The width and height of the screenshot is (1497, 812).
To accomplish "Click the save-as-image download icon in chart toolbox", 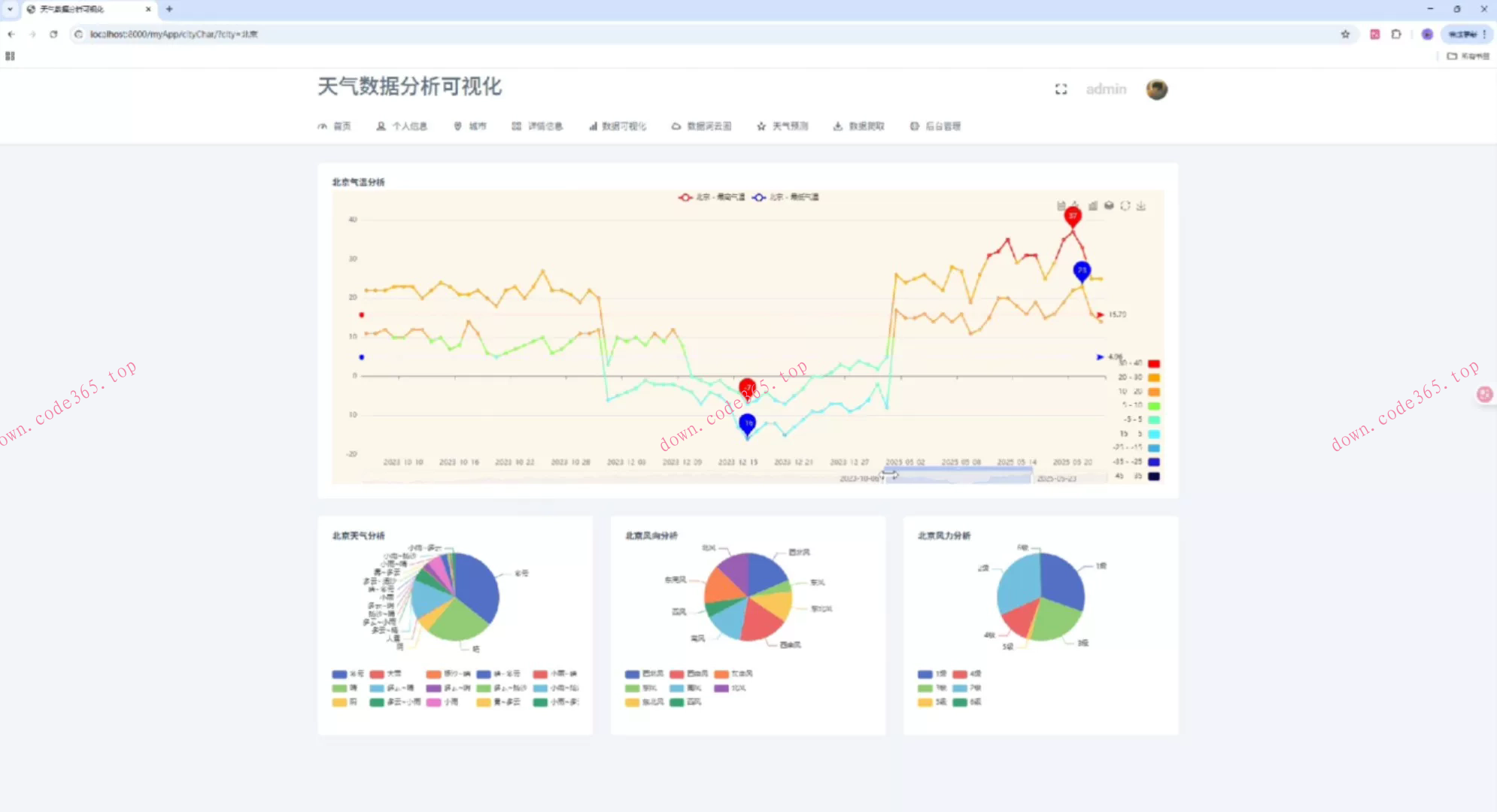I will pyautogui.click(x=1141, y=206).
